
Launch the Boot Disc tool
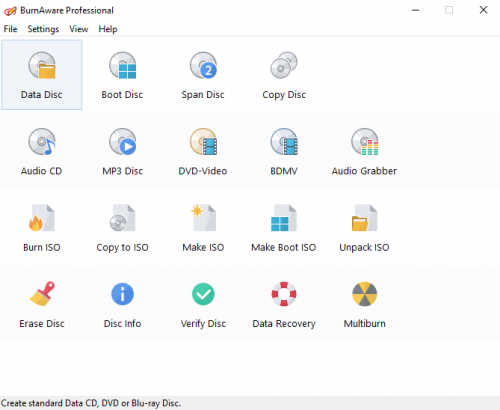(122, 75)
